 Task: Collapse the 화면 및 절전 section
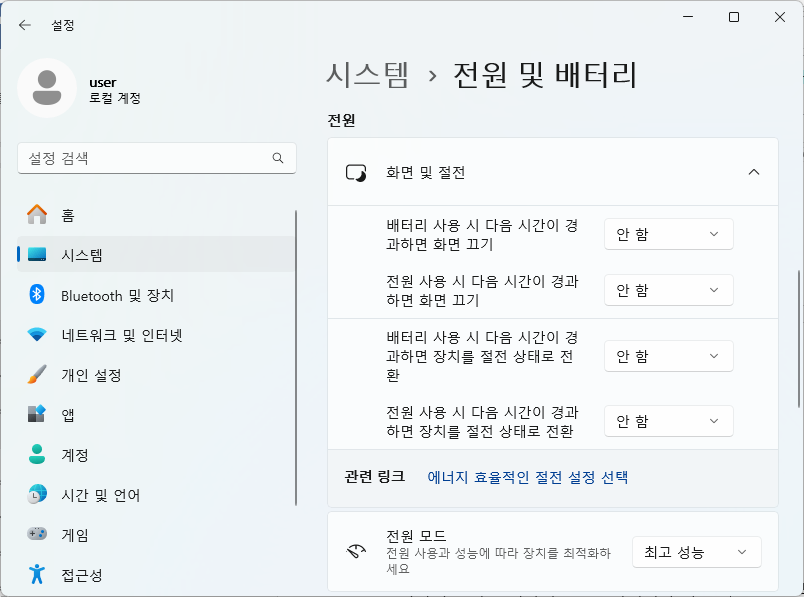[x=753, y=172]
